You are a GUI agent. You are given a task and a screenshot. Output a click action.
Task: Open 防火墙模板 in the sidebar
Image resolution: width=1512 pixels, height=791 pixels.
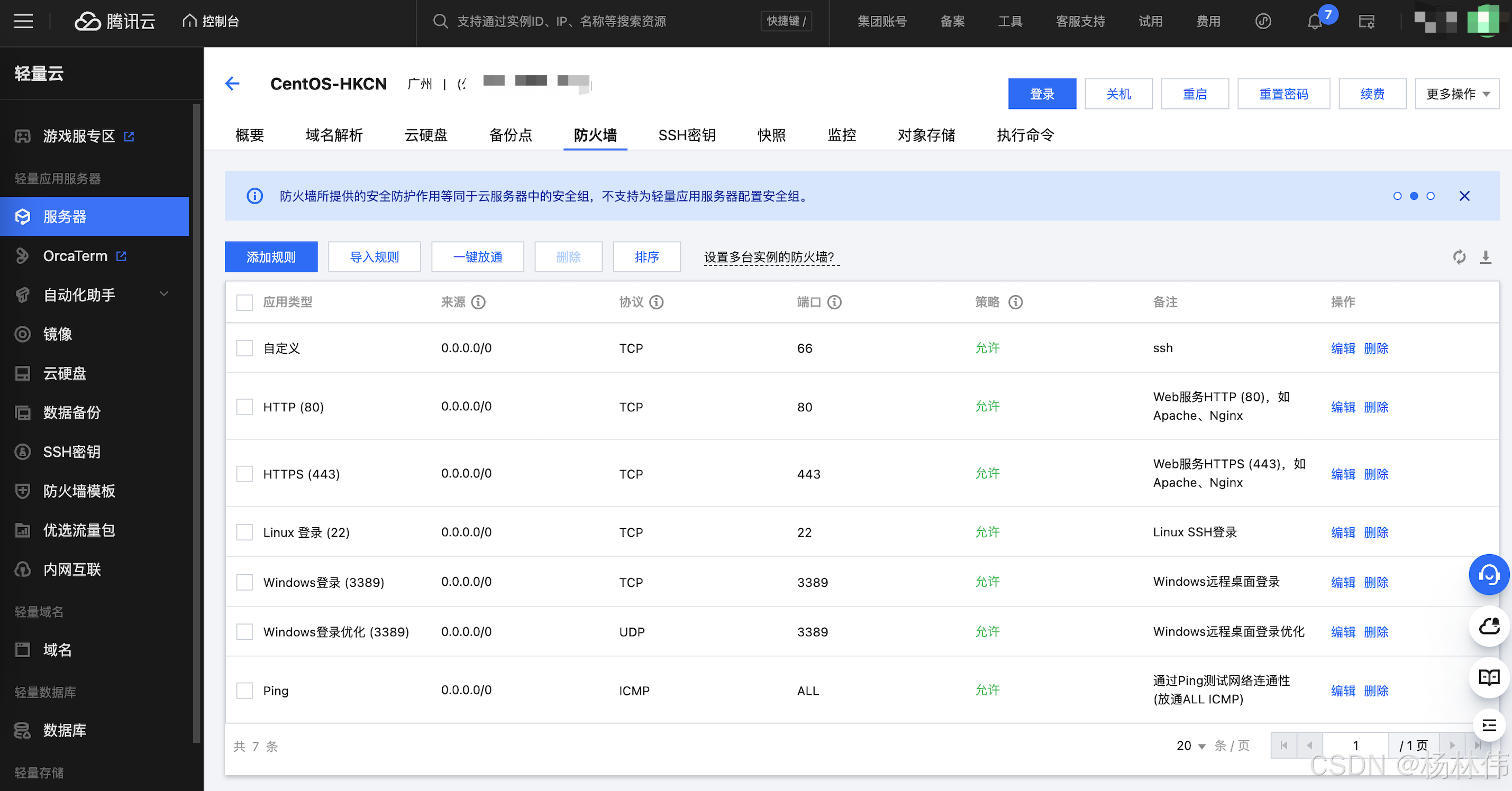[79, 491]
